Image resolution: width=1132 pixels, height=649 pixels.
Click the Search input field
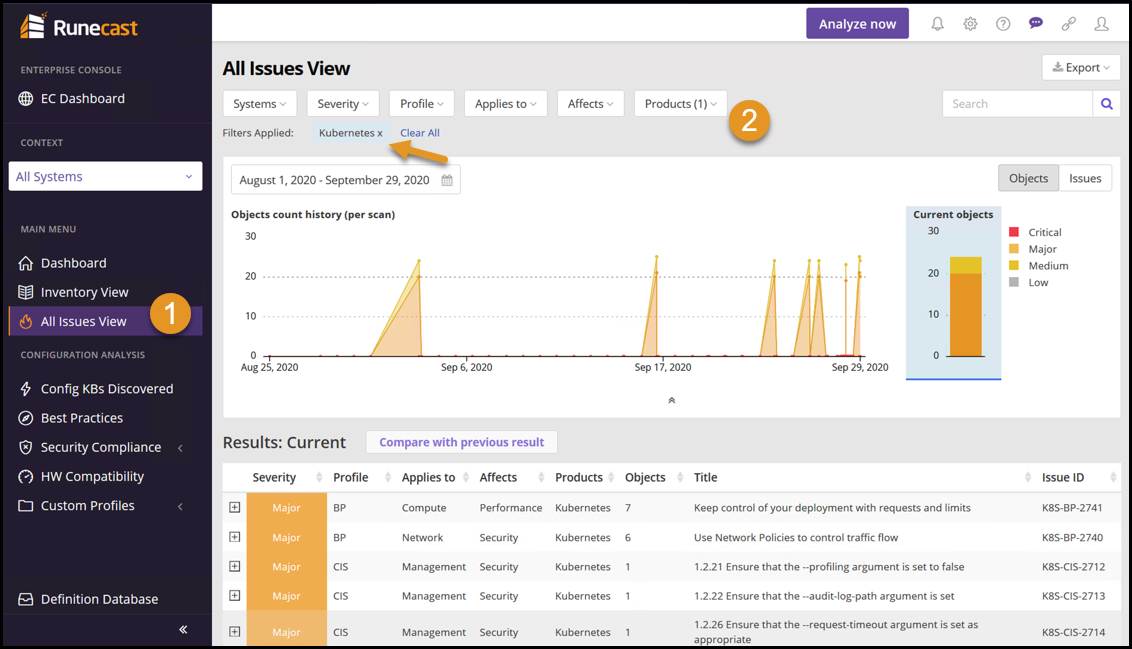click(x=1017, y=104)
